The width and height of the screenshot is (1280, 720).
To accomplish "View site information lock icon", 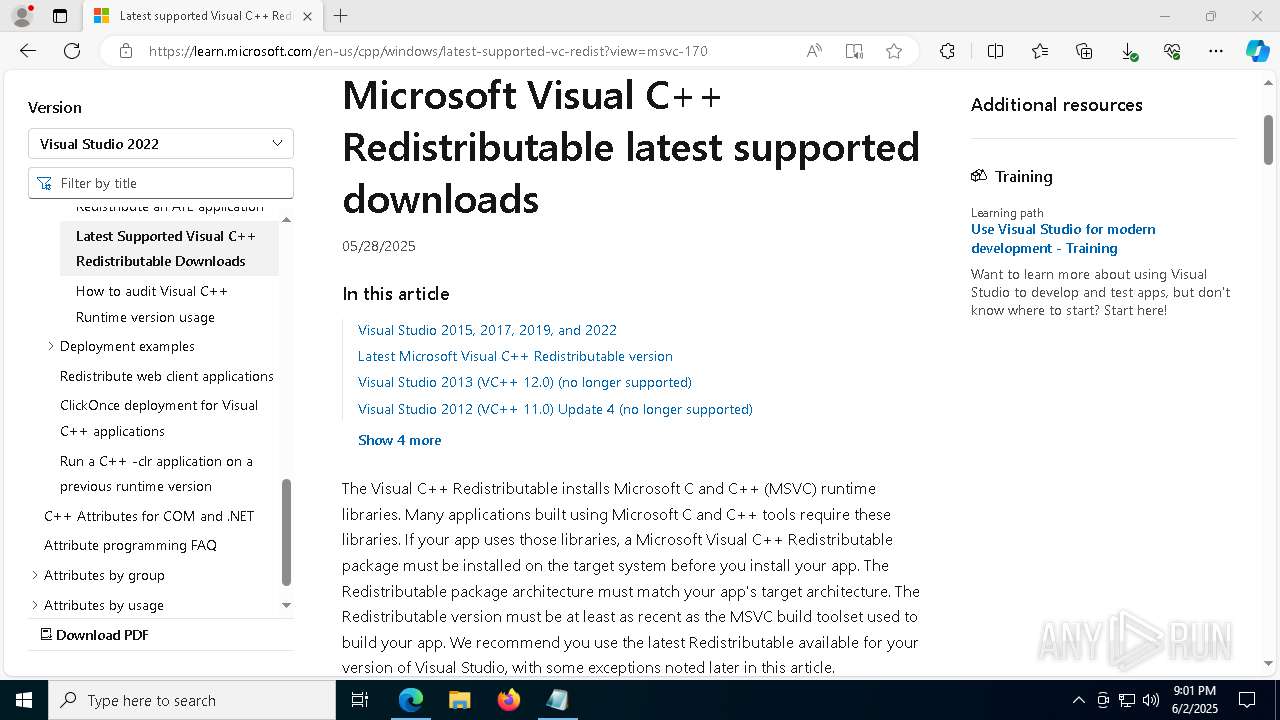I will tap(126, 51).
